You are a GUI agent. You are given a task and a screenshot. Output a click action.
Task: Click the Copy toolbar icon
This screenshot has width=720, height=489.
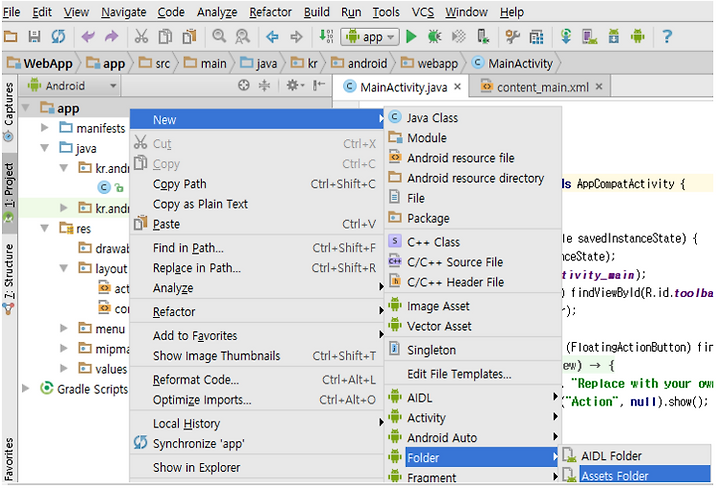coord(165,36)
